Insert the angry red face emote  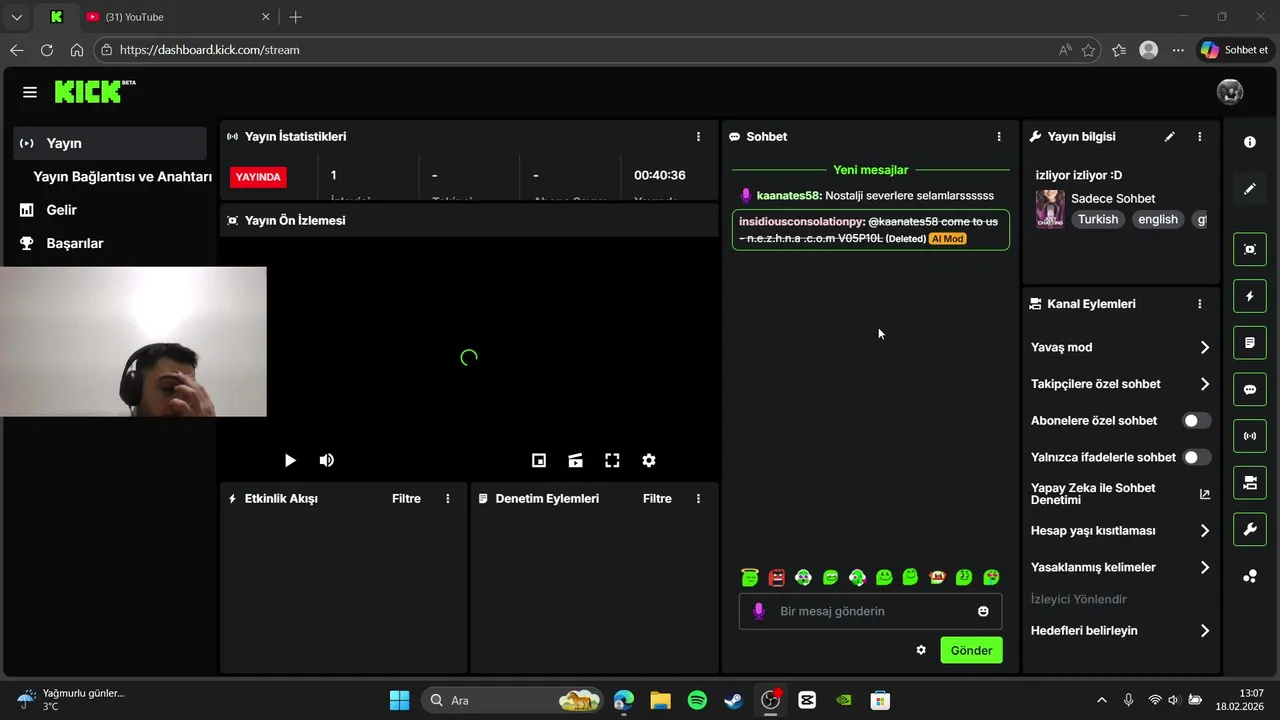click(777, 577)
